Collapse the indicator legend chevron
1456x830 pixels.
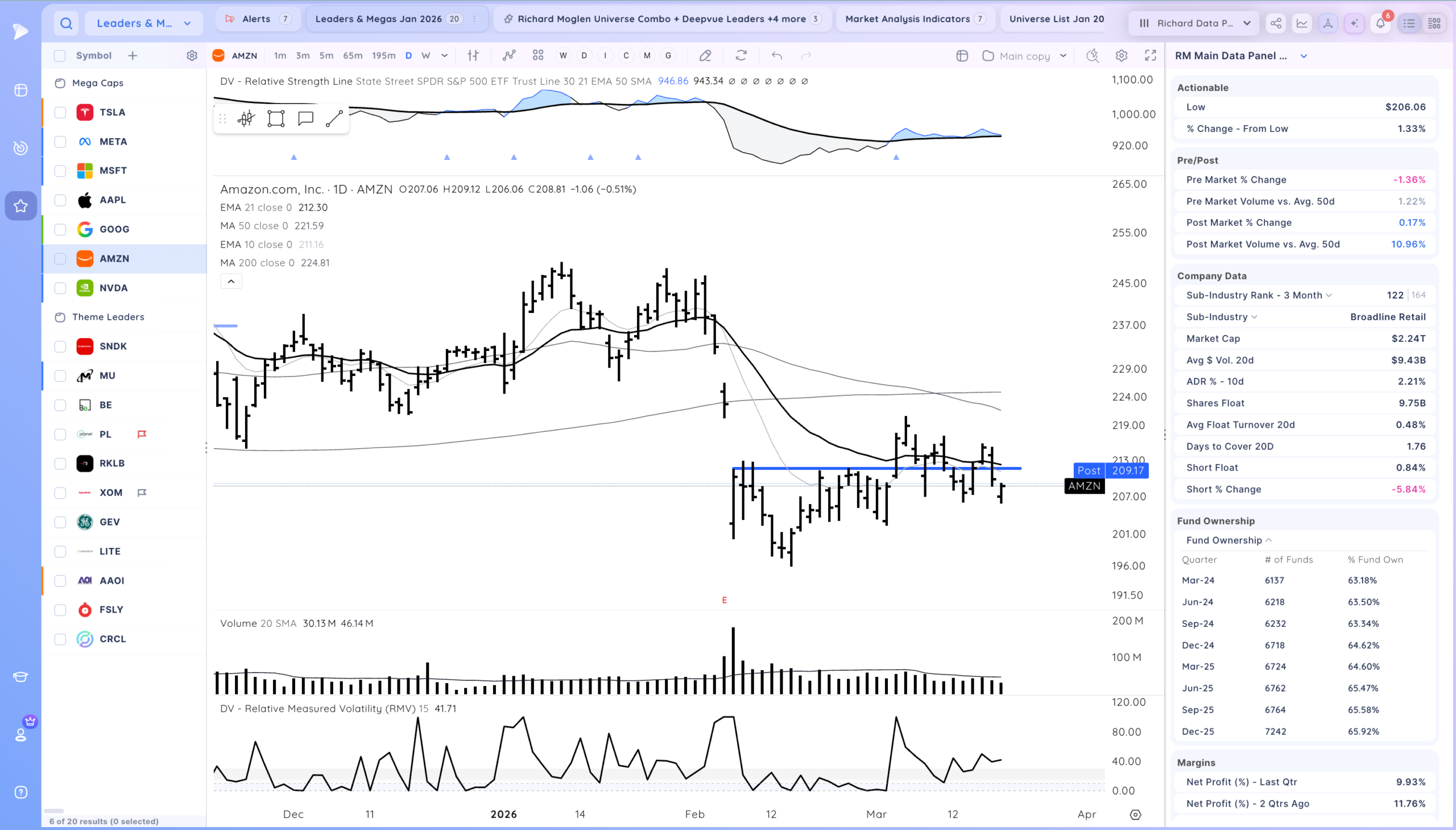click(x=231, y=281)
